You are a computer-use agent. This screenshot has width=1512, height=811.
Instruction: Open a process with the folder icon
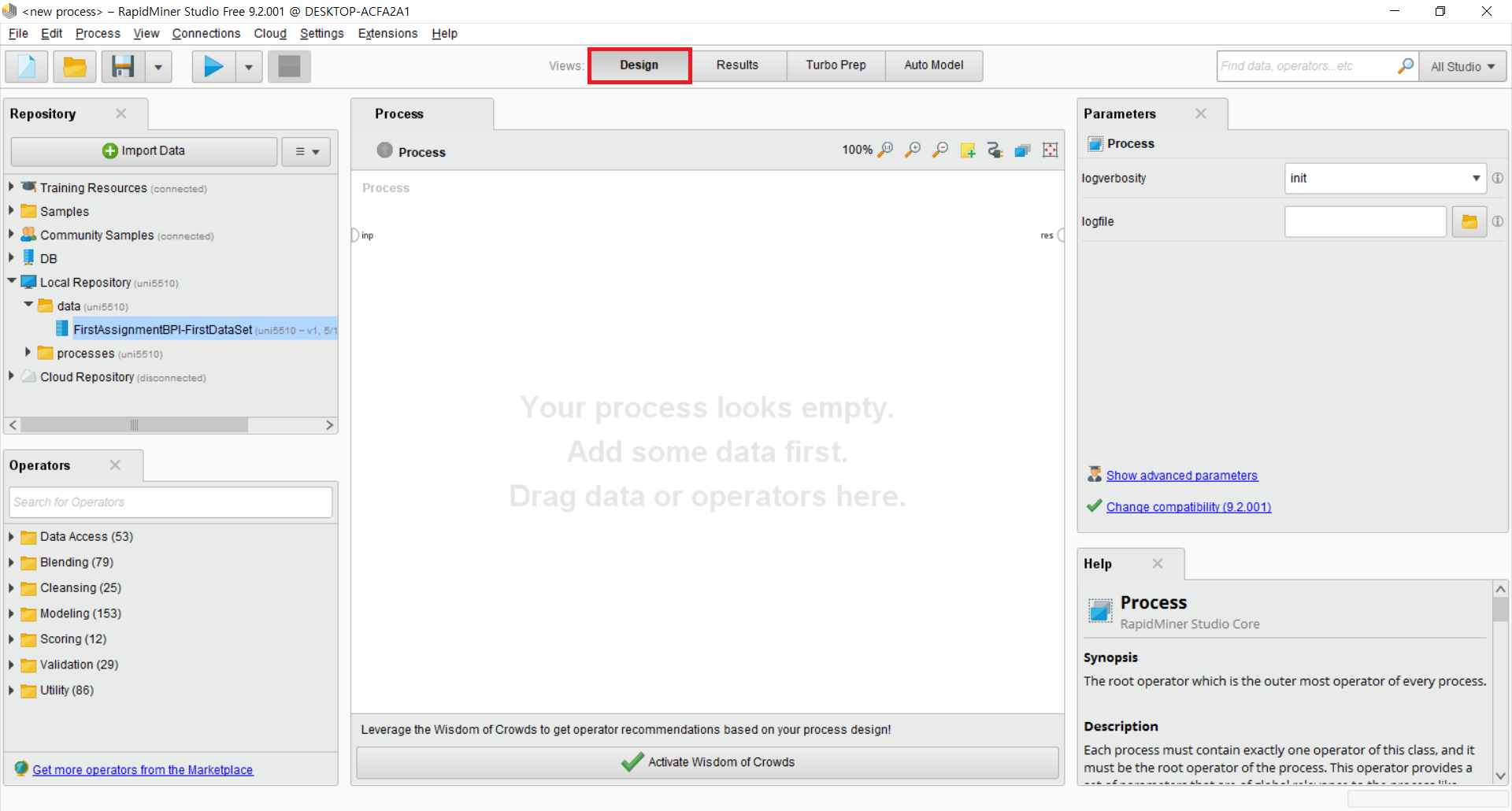click(75, 66)
